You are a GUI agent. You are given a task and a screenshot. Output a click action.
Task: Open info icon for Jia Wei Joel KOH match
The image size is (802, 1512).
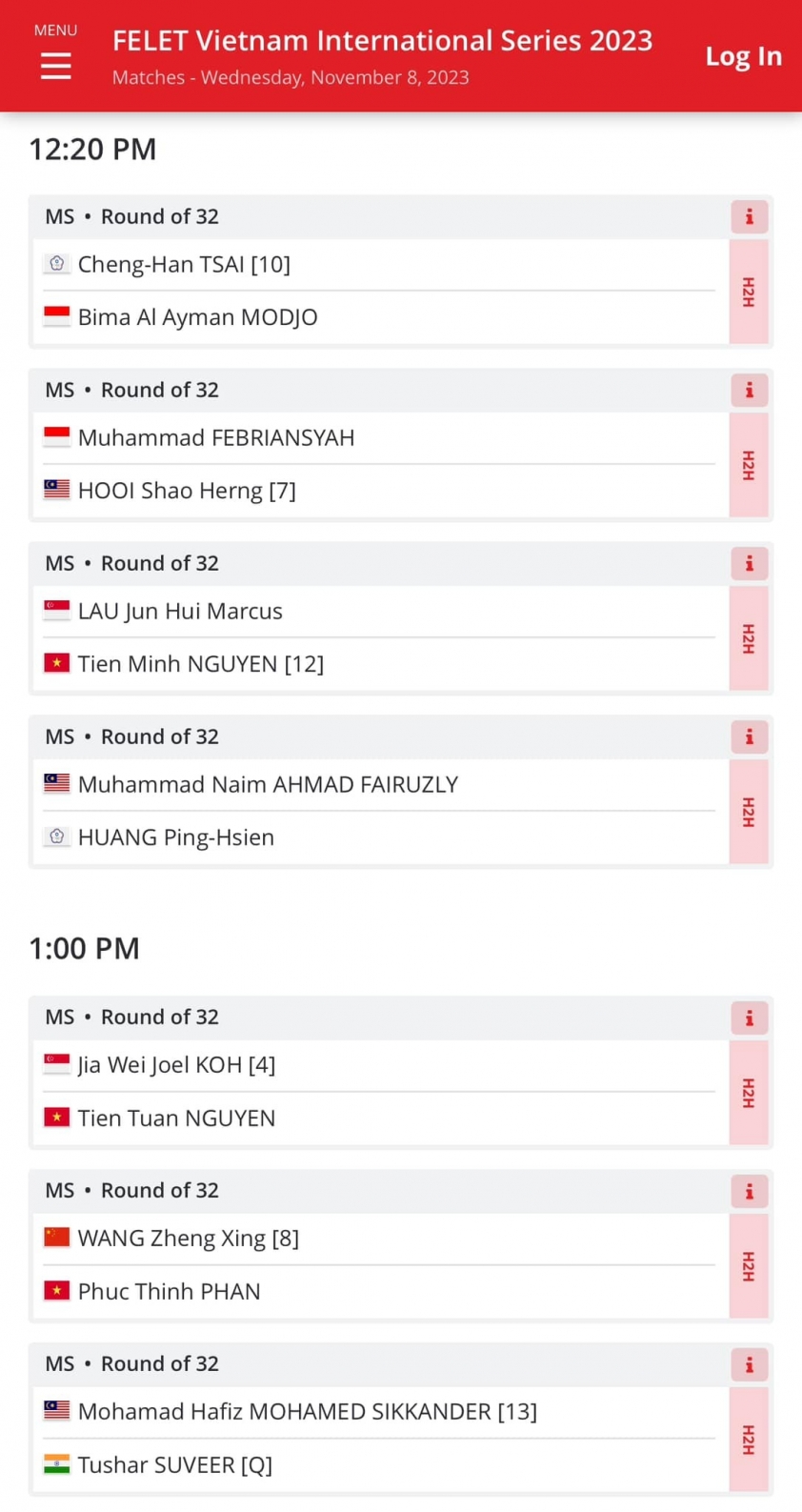[x=749, y=1018]
